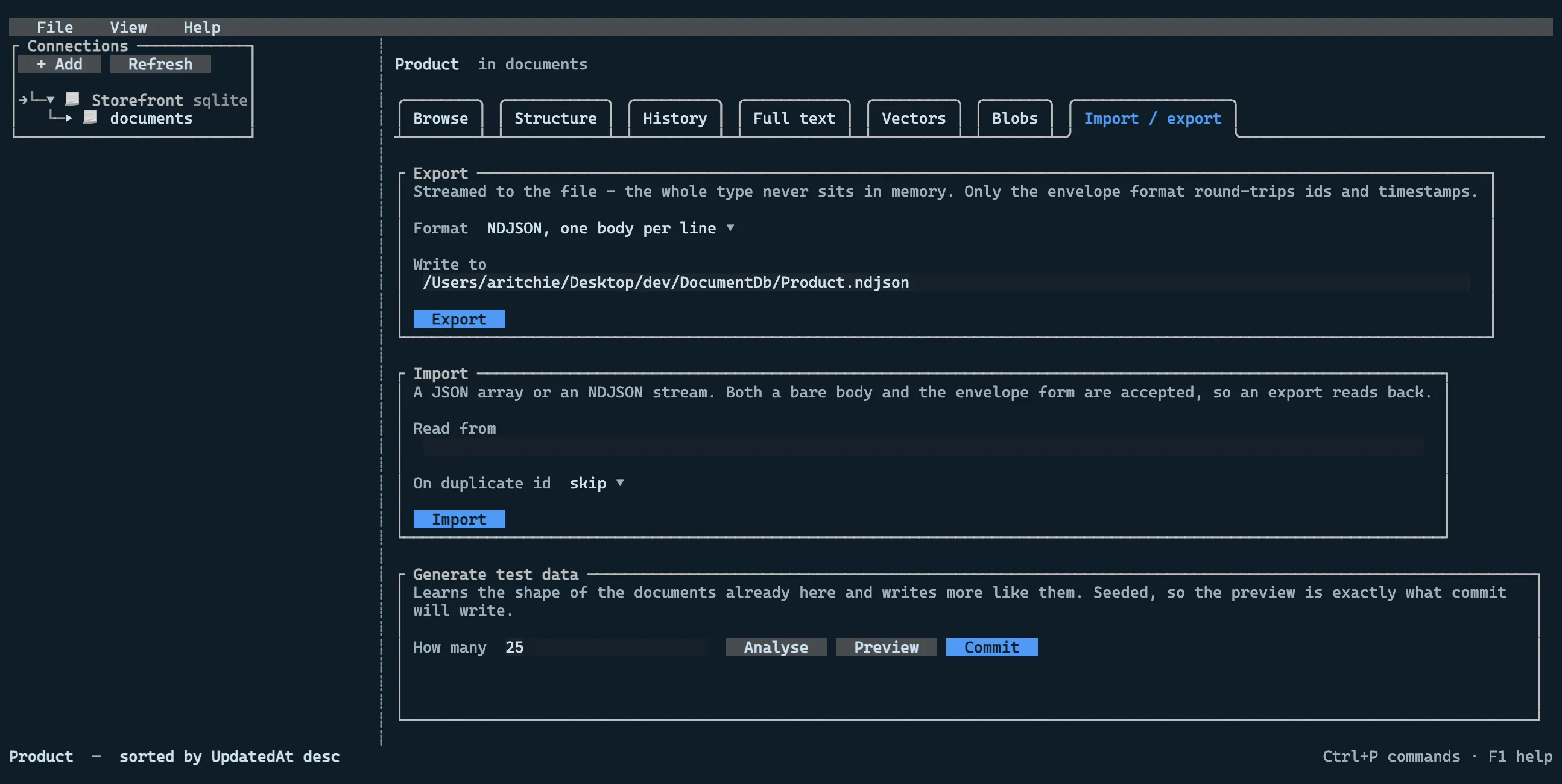1562x784 pixels.
Task: Open the History tab
Action: tap(675, 118)
